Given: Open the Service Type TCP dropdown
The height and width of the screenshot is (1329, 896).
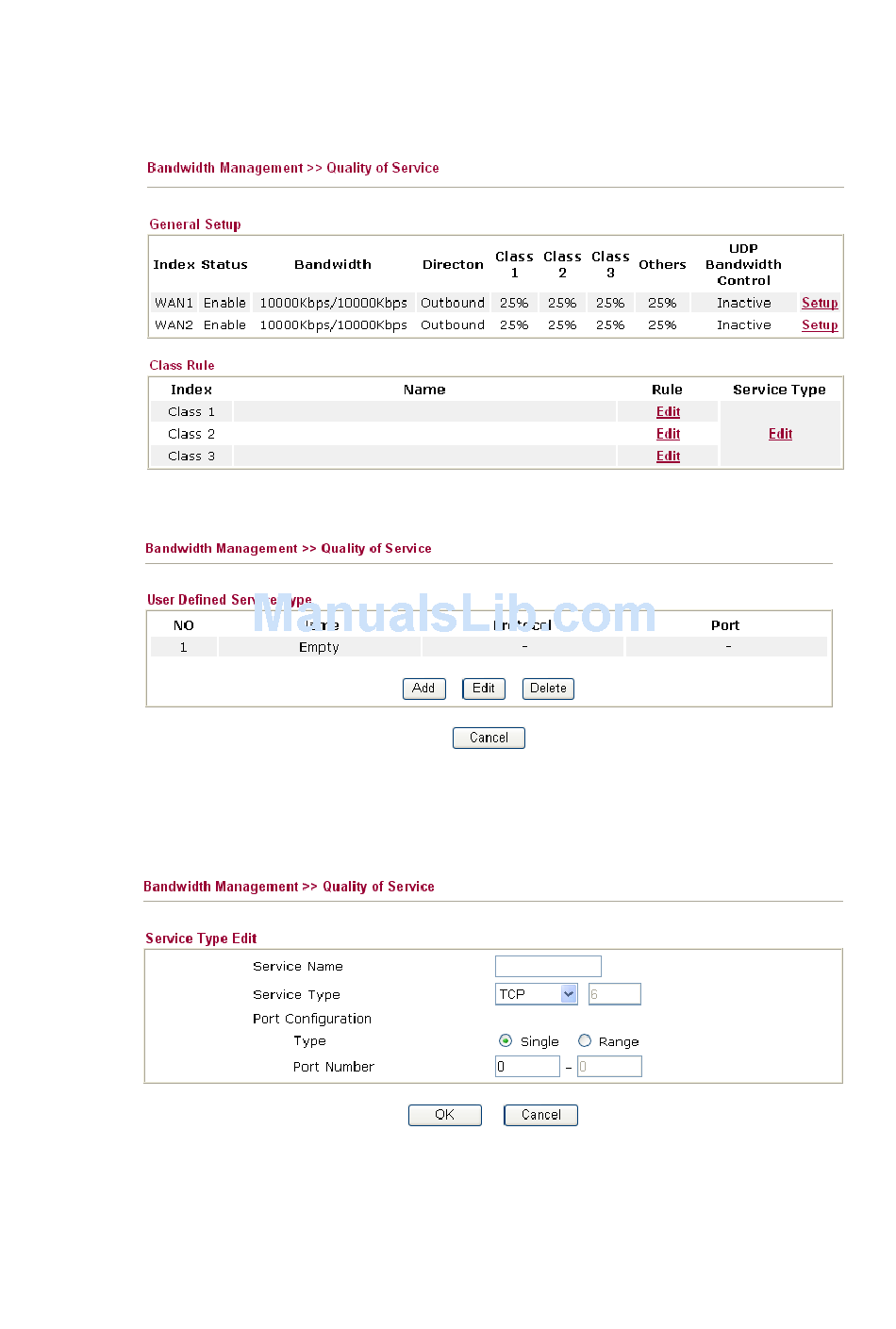Looking at the screenshot, I should (x=537, y=994).
